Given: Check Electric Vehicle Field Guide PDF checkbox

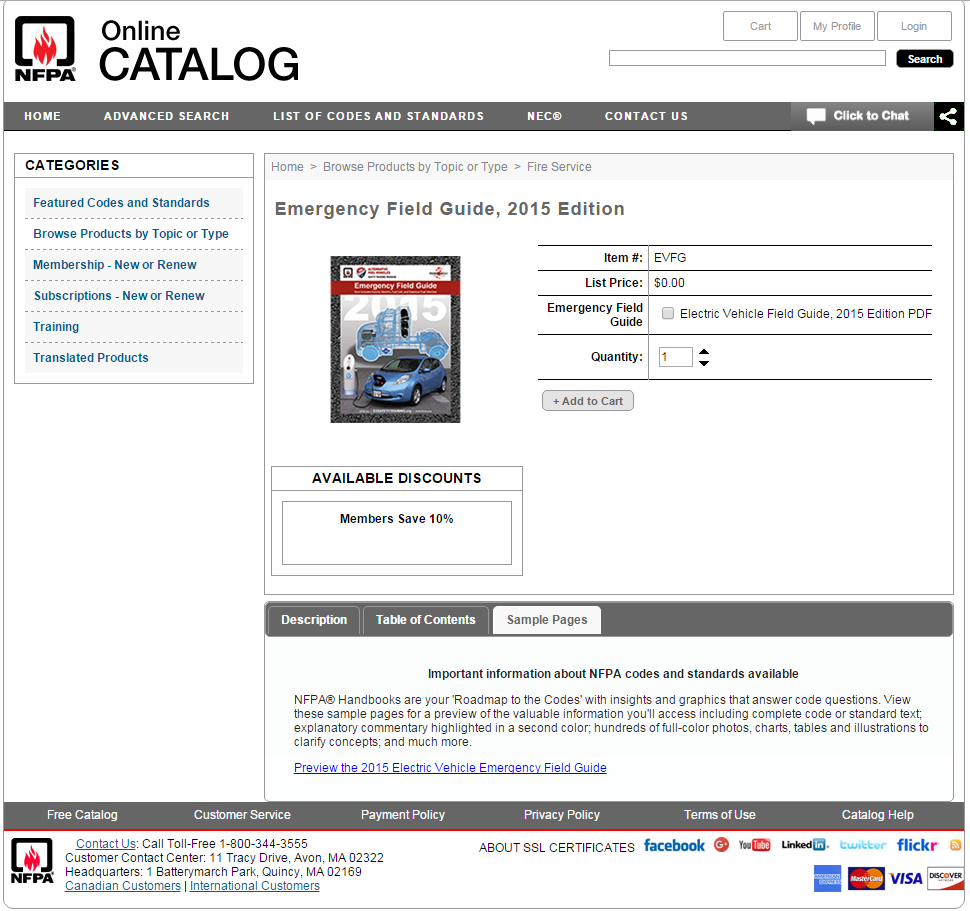Looking at the screenshot, I should click(x=668, y=313).
